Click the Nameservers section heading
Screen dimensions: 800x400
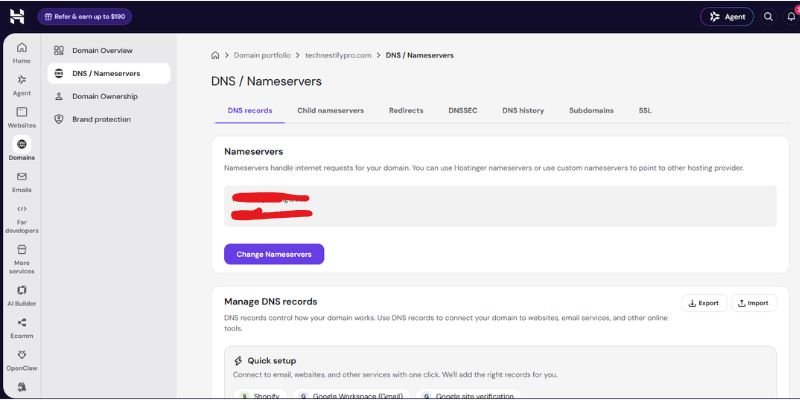click(x=254, y=152)
